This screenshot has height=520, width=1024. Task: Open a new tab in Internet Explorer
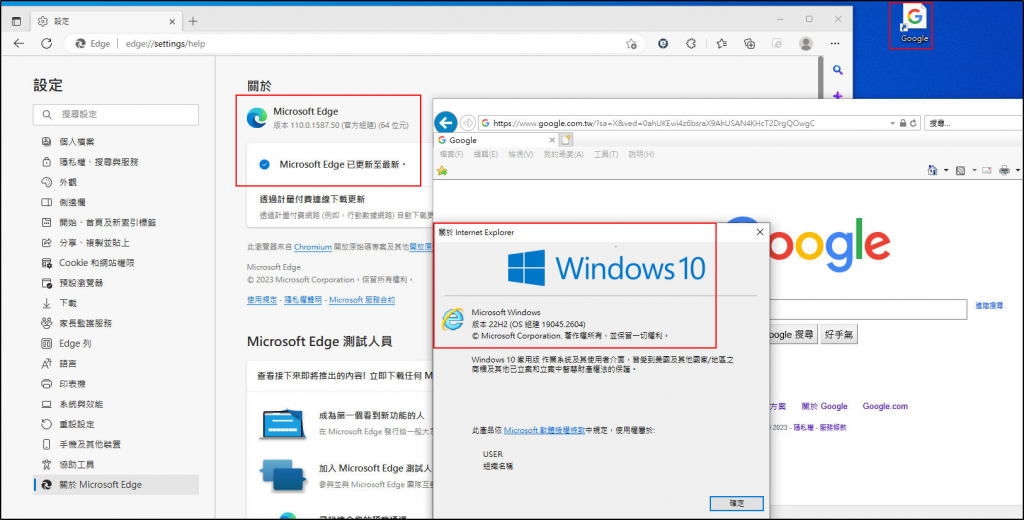(x=566, y=140)
